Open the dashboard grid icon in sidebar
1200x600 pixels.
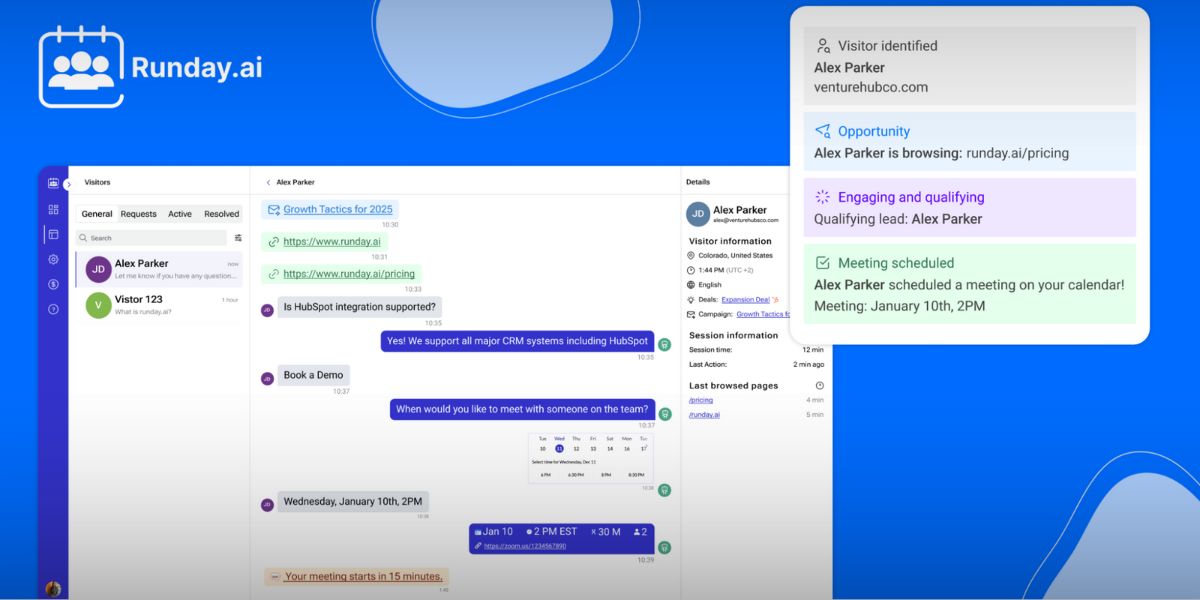53,209
